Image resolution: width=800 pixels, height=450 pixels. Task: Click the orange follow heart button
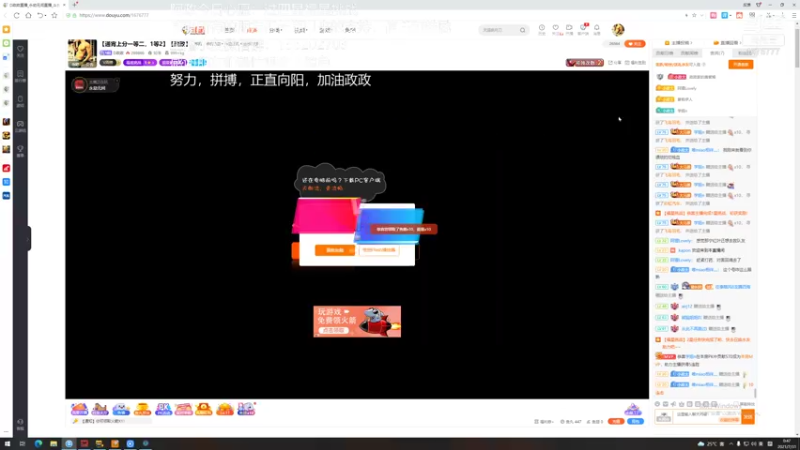click(635, 44)
